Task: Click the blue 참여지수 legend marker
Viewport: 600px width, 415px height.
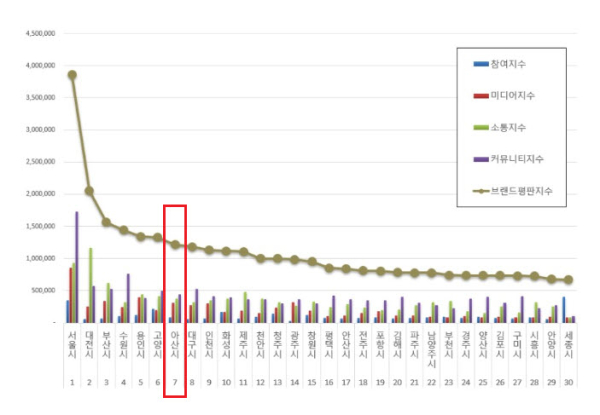Action: click(x=480, y=64)
